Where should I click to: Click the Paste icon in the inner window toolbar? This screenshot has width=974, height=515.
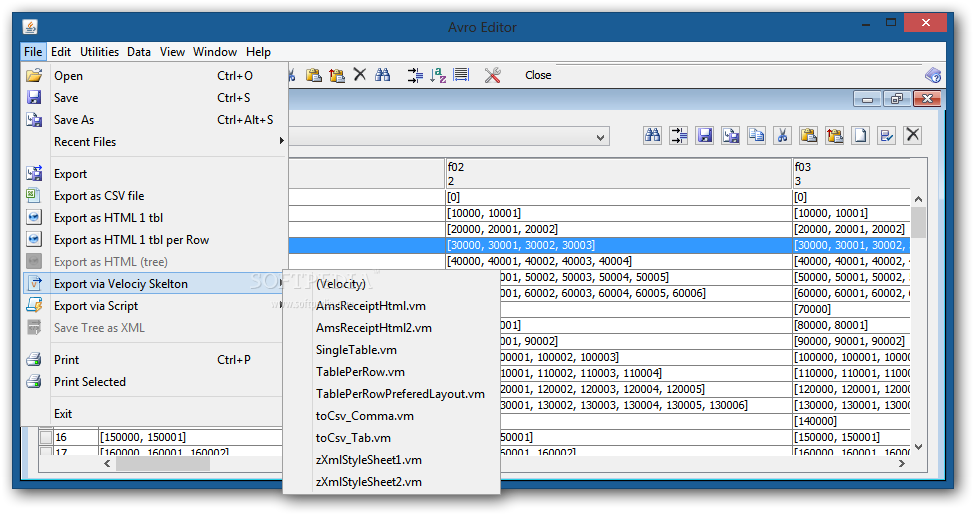click(x=809, y=135)
